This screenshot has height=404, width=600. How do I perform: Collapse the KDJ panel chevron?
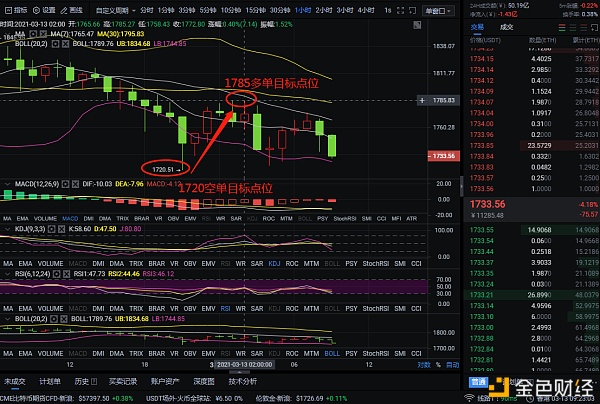pos(7,229)
